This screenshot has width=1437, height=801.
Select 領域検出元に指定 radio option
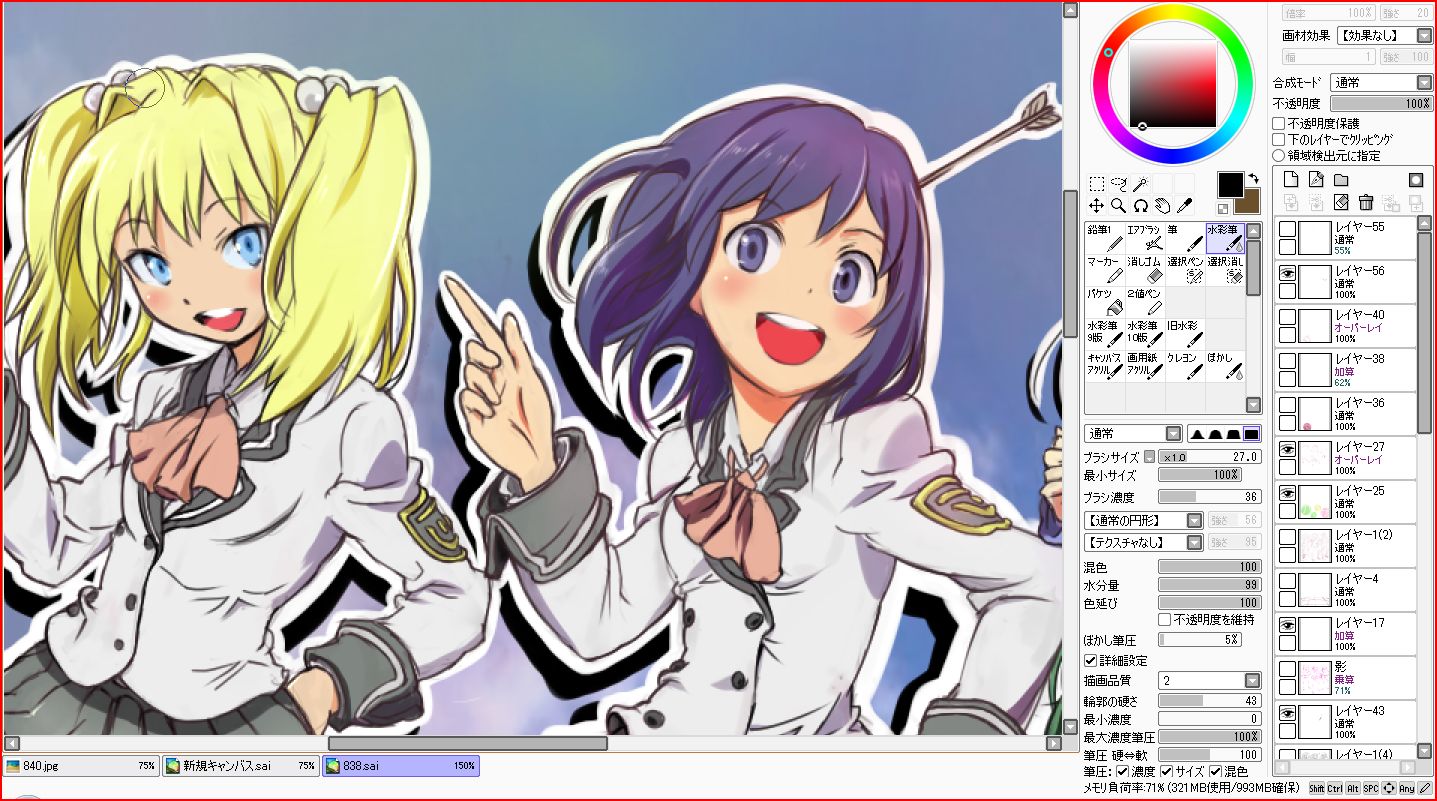point(1278,155)
